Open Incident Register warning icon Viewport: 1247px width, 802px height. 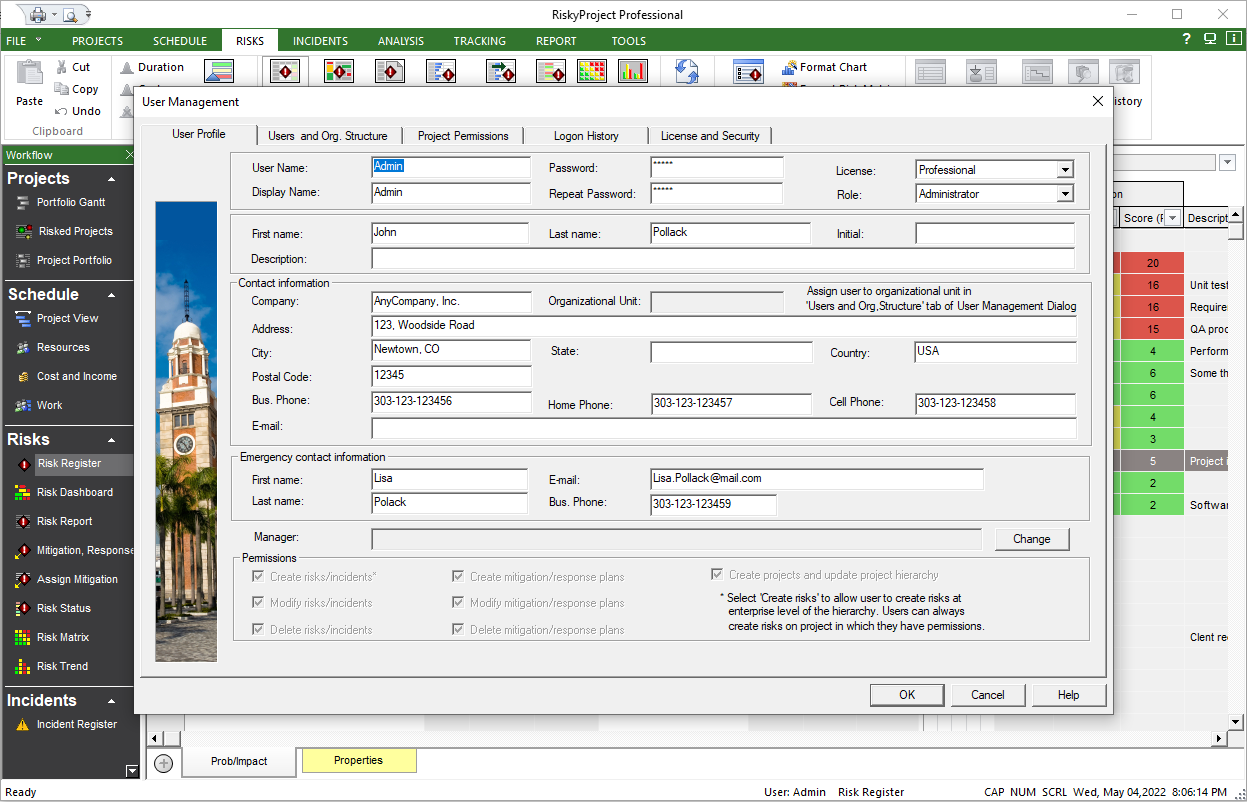[x=24, y=725]
